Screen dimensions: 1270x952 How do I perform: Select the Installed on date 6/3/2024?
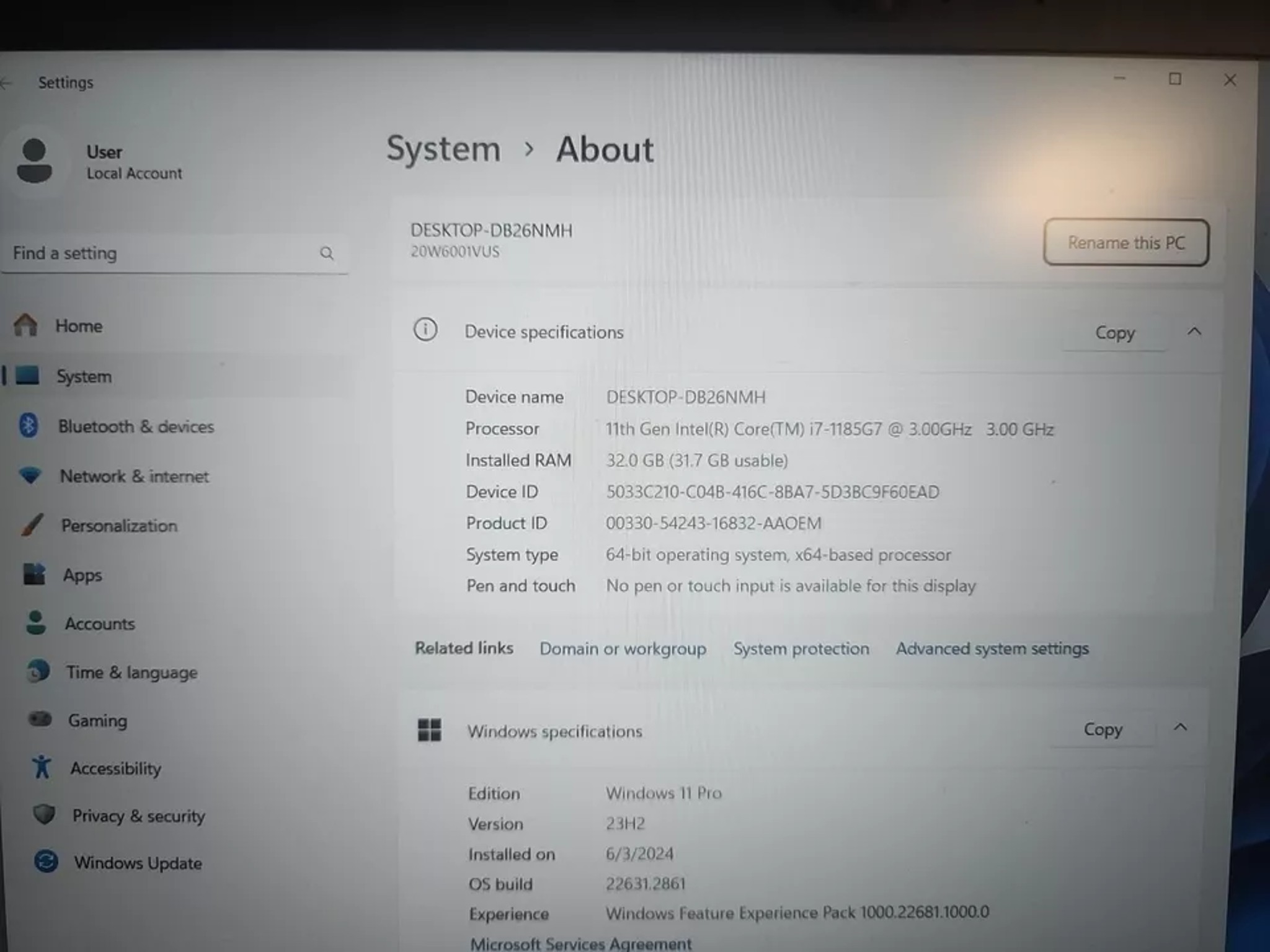tap(639, 854)
